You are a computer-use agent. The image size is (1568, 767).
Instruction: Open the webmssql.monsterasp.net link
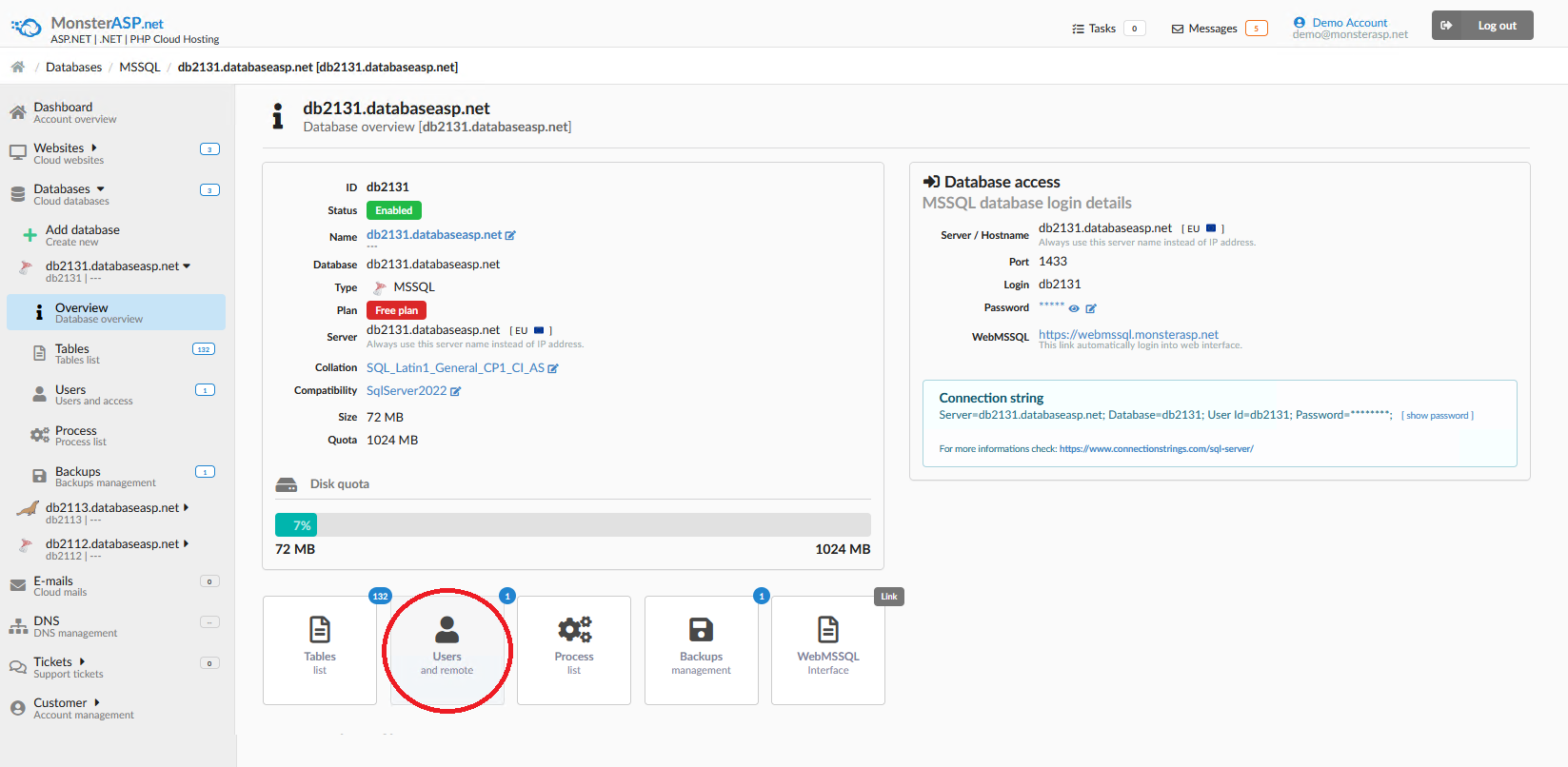coord(1128,334)
